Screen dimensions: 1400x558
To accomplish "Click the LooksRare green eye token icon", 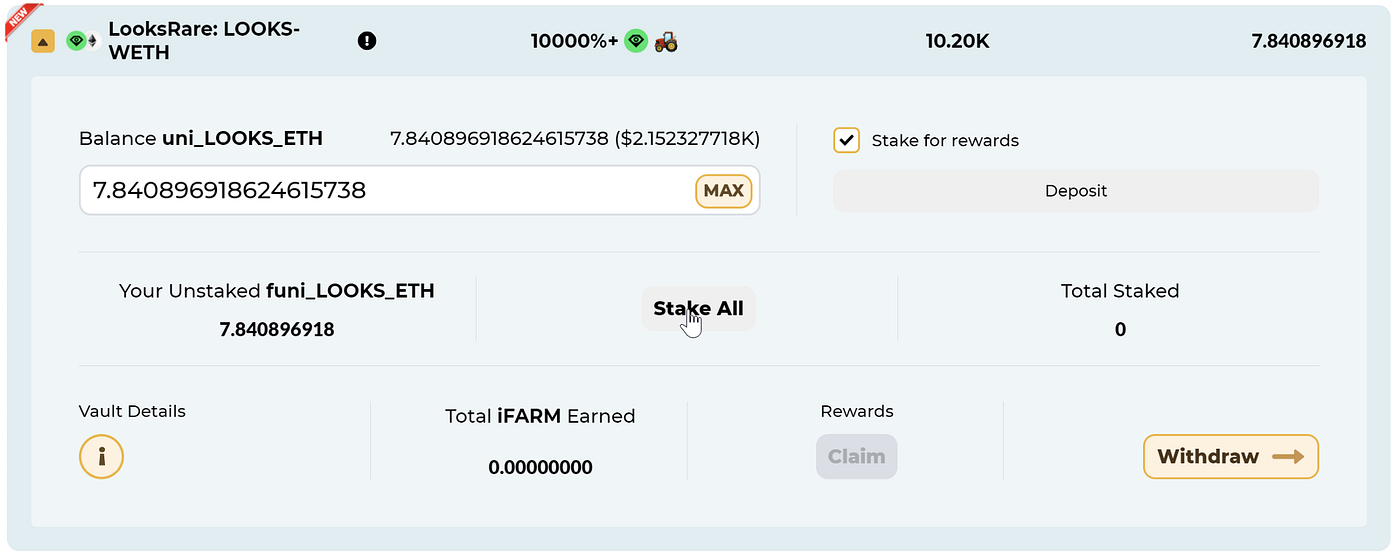I will [75, 41].
